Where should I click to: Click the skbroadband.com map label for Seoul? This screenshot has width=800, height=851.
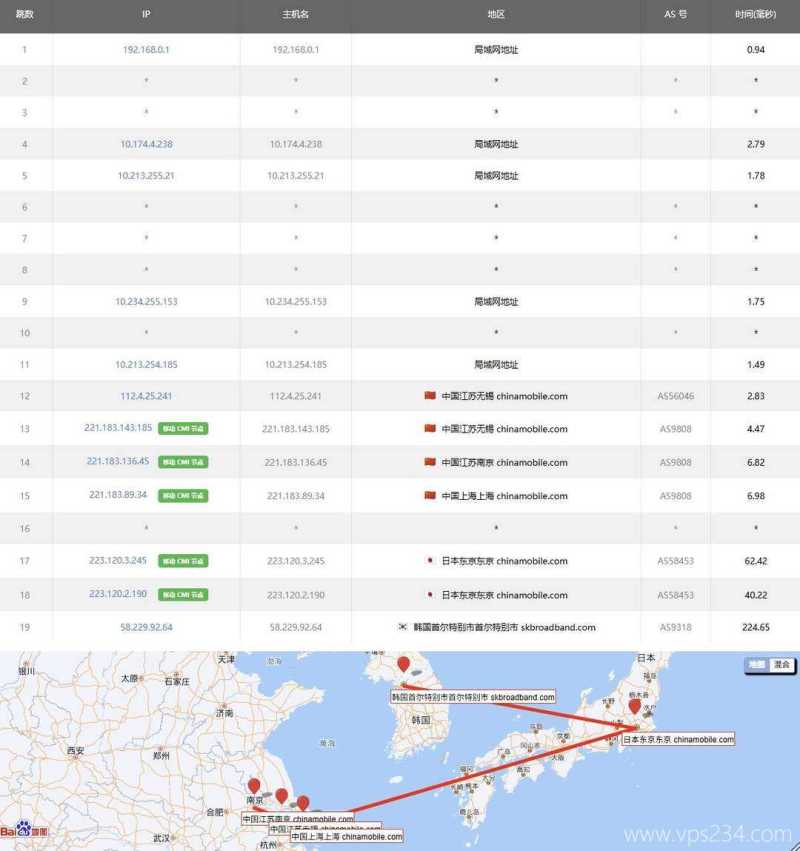[x=473, y=696]
